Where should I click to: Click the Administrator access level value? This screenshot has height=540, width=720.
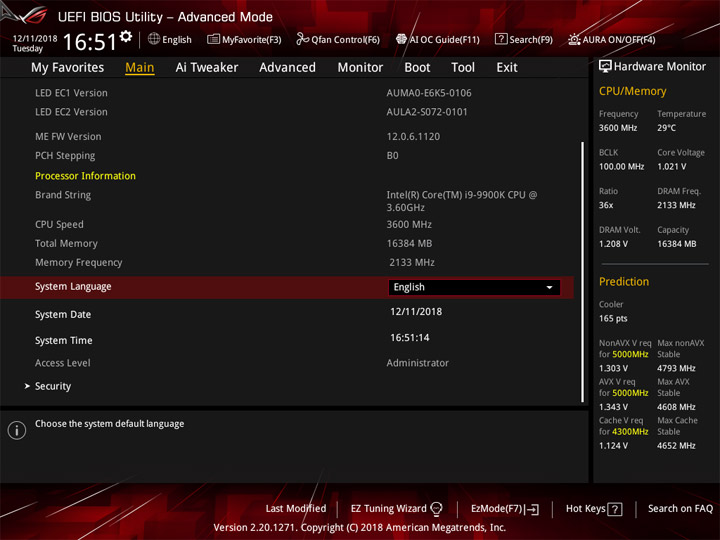(417, 363)
